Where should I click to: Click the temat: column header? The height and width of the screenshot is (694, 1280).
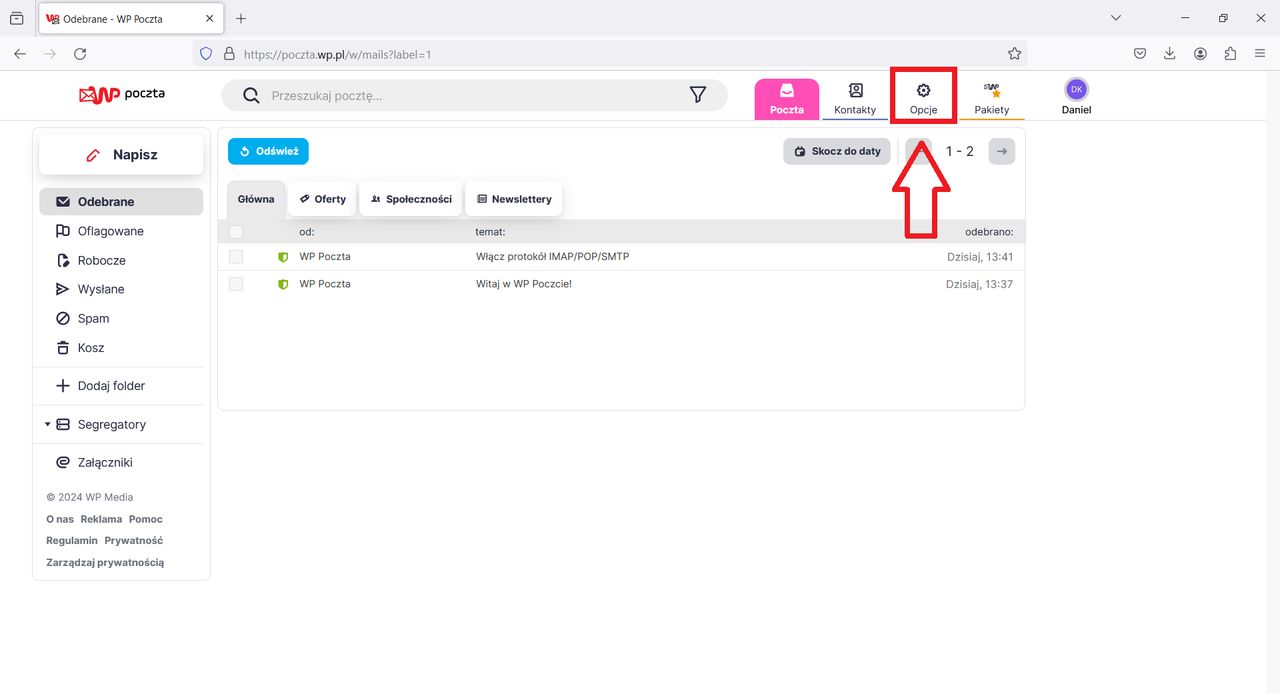pos(490,232)
